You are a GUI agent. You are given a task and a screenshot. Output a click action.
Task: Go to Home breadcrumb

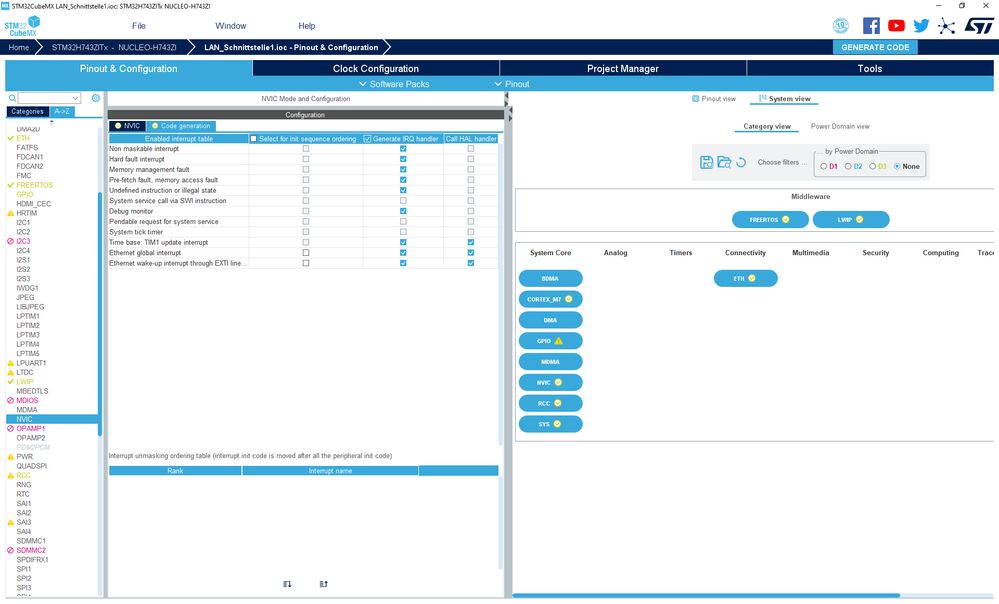pyautogui.click(x=18, y=47)
